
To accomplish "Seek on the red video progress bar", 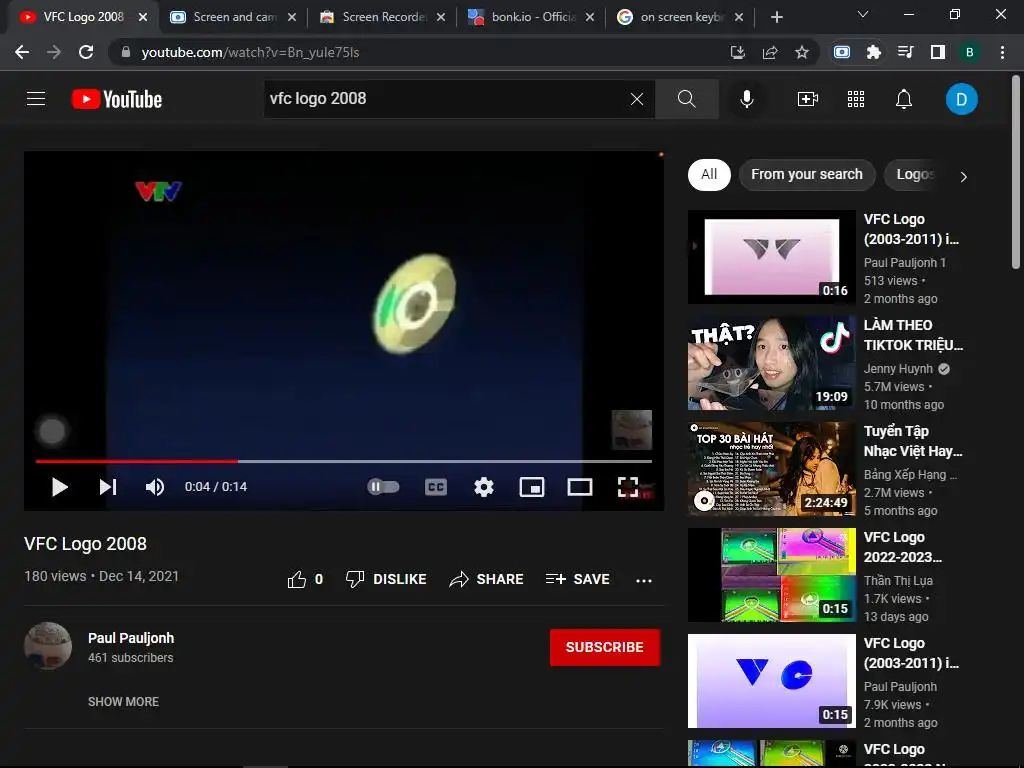I will [x=344, y=461].
